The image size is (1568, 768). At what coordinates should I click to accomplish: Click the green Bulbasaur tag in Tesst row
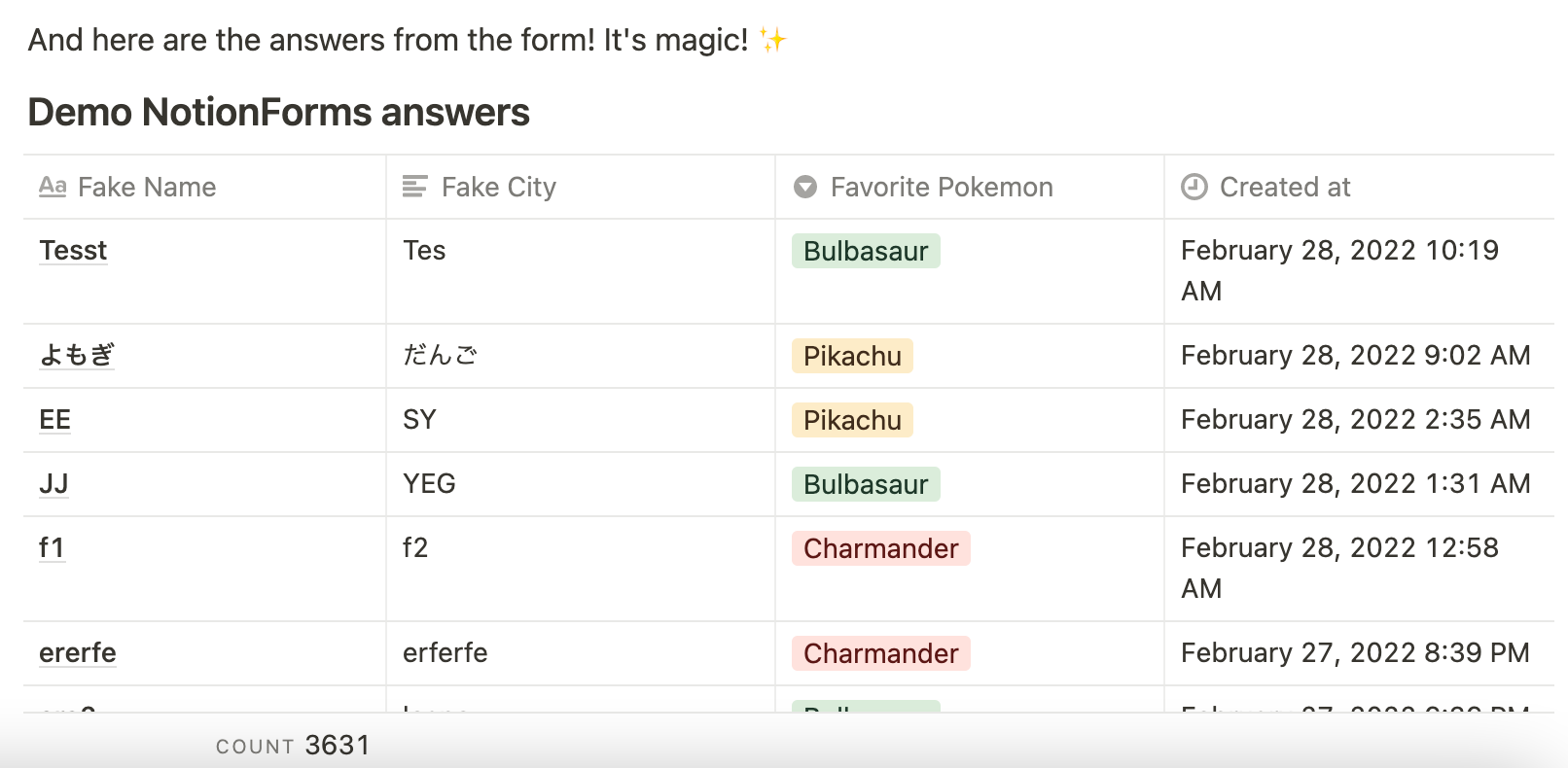pos(866,252)
